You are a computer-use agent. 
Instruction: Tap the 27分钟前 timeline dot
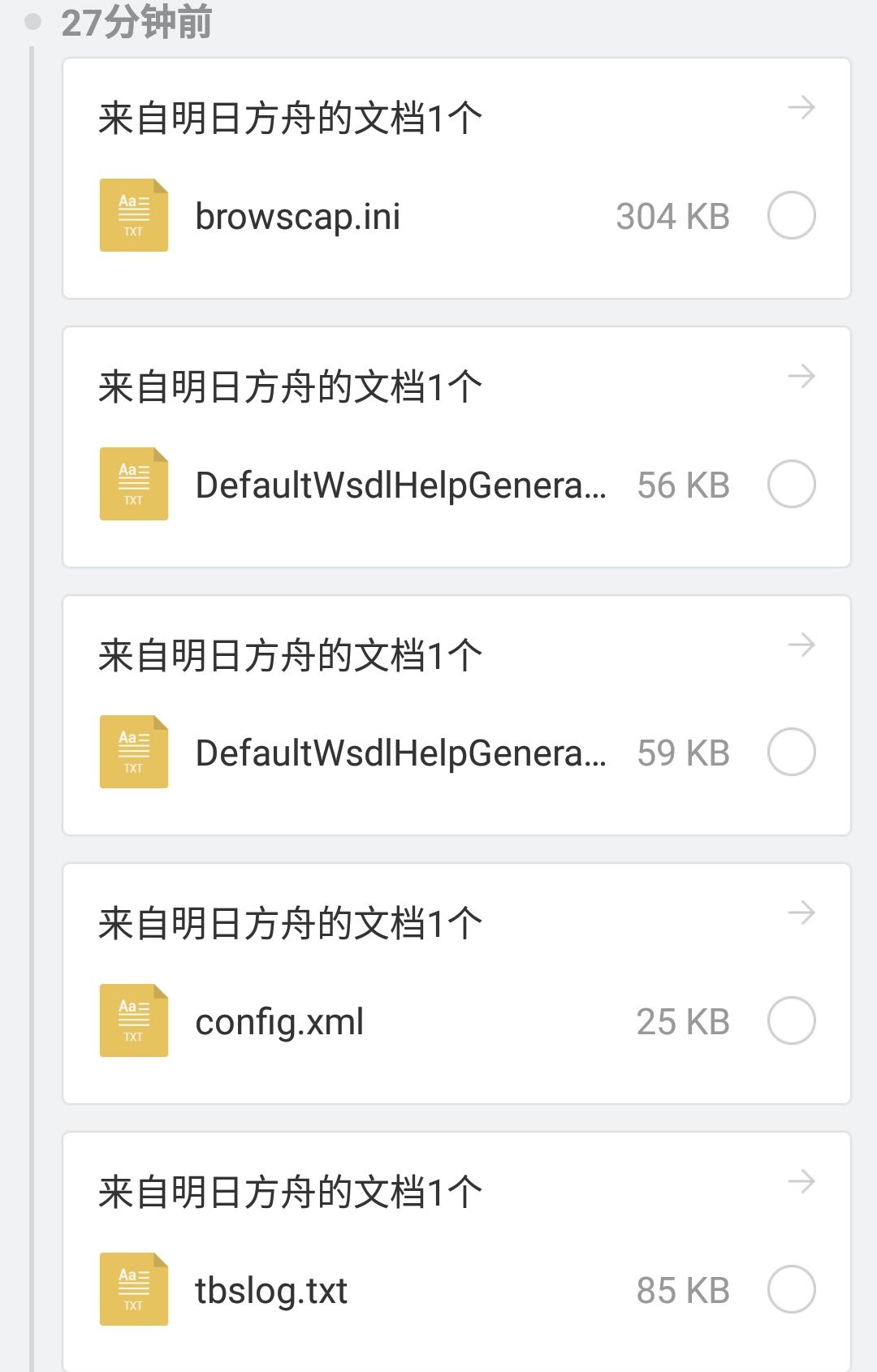pos(33,22)
